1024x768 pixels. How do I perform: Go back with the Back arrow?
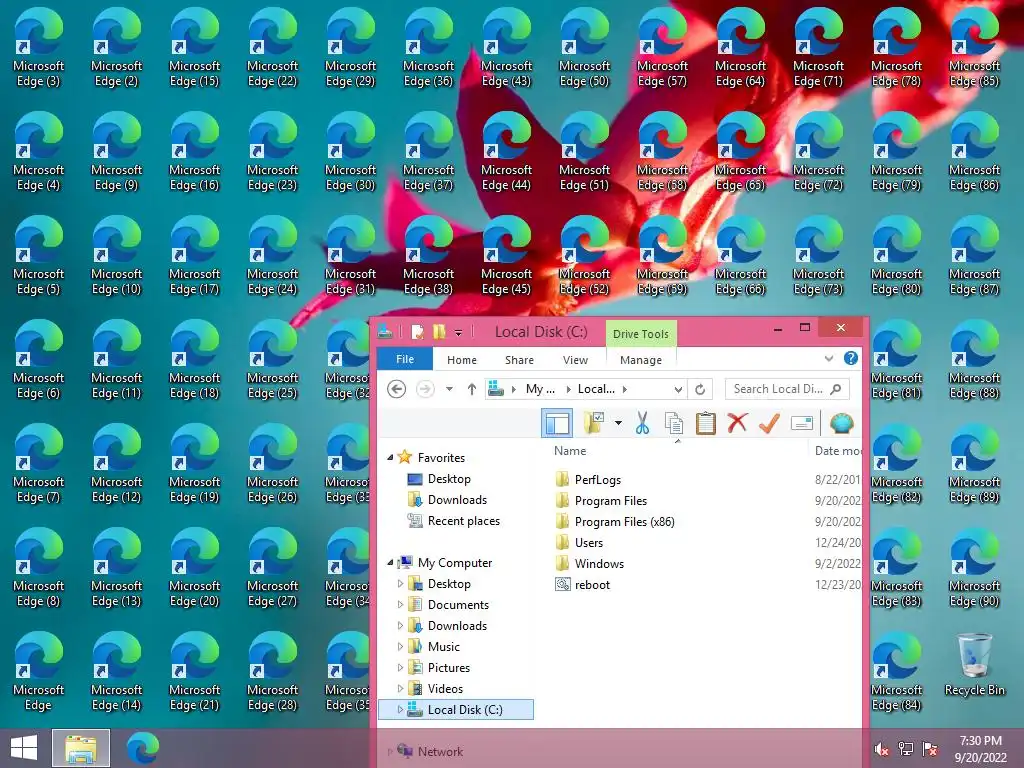396,389
